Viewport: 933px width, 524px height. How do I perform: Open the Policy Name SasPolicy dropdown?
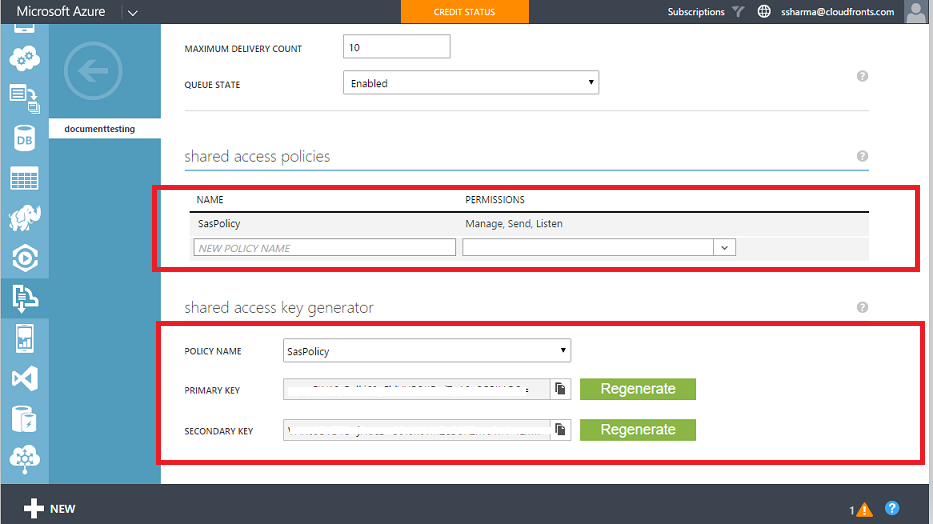click(426, 351)
